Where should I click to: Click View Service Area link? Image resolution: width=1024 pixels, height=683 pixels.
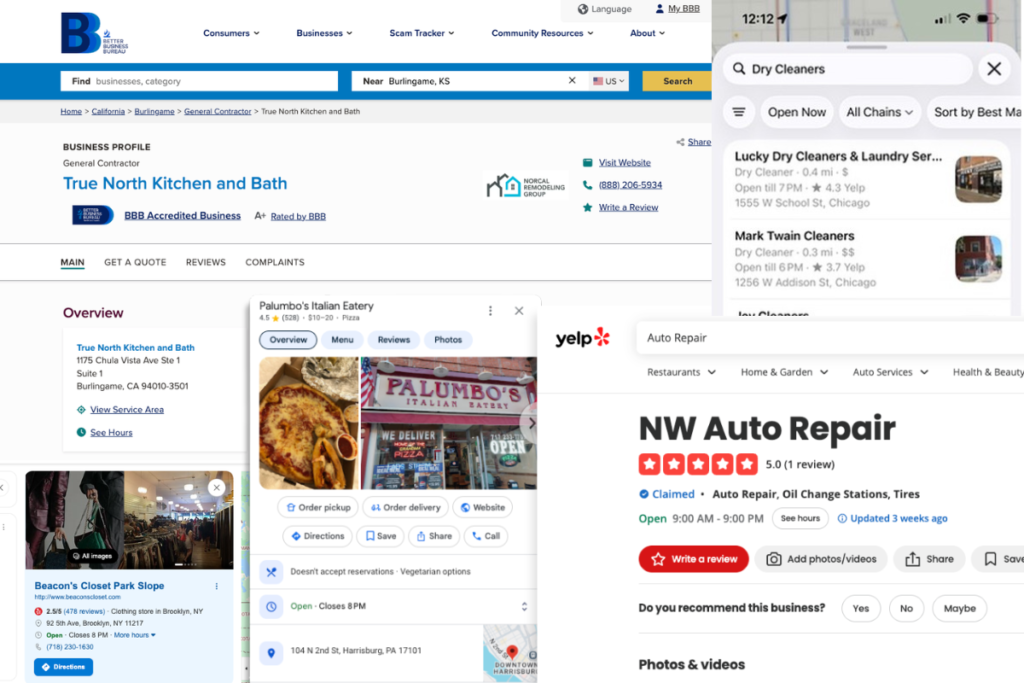click(127, 409)
